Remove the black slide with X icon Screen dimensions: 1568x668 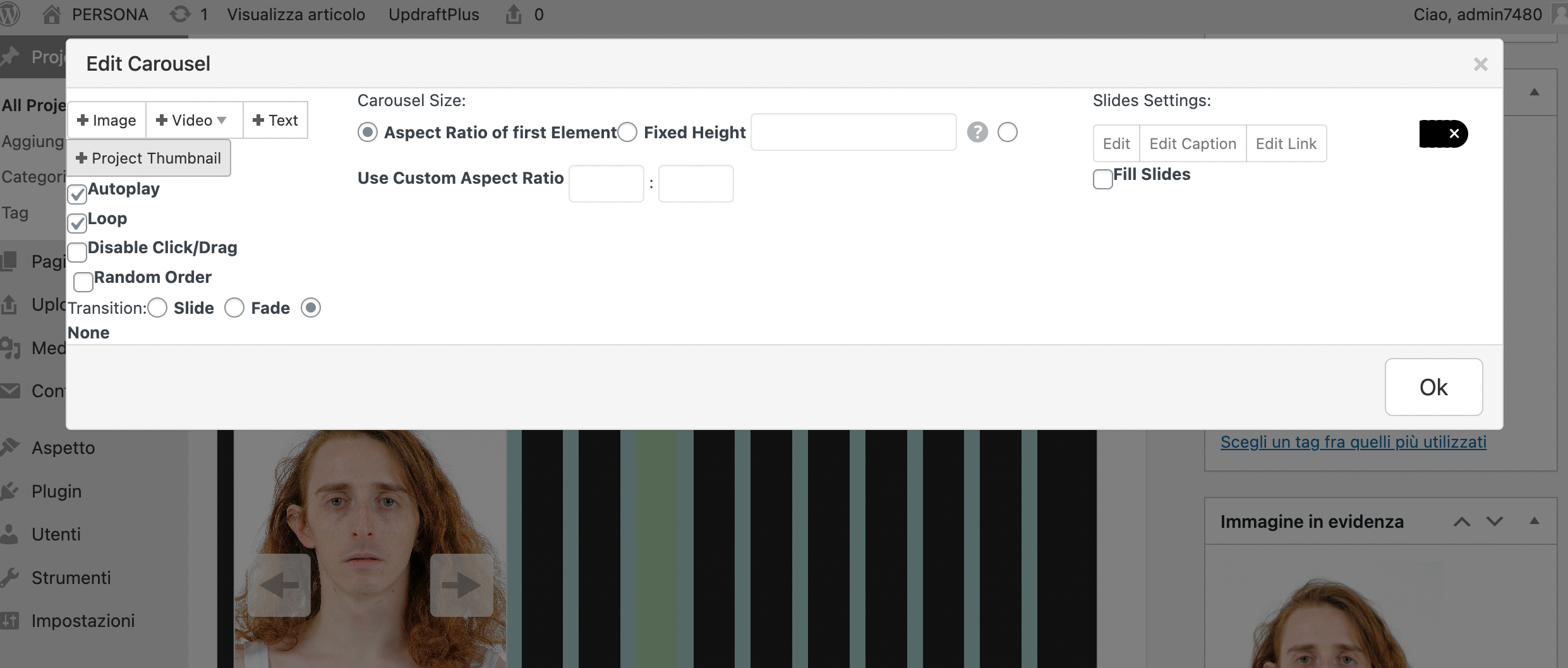coord(1454,134)
